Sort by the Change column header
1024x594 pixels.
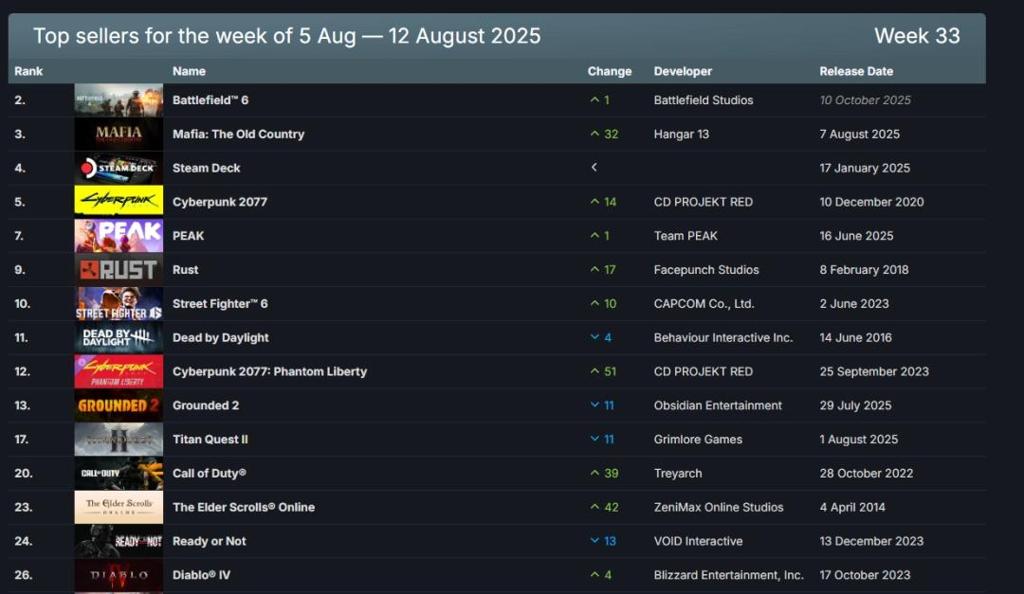tap(609, 71)
